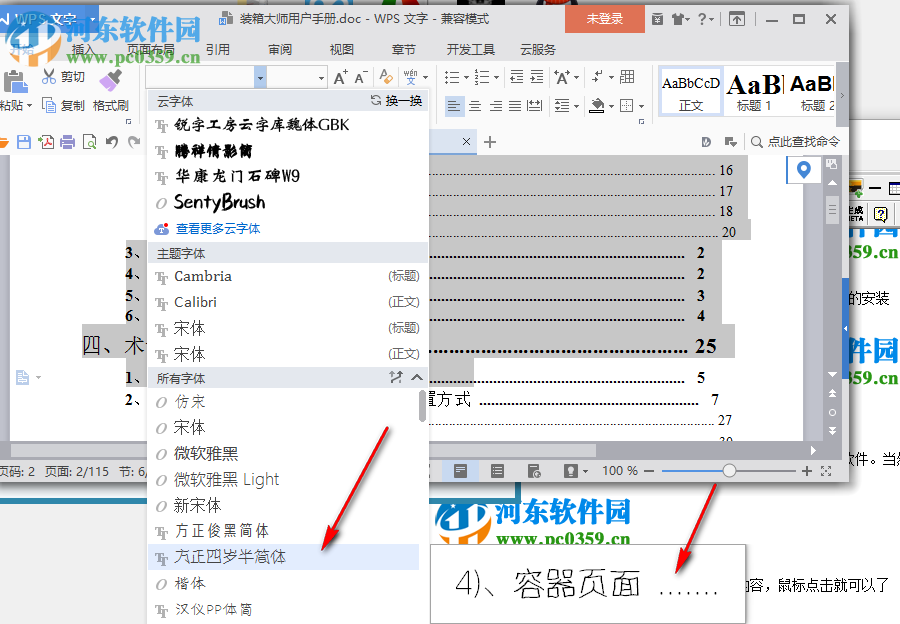Click the numbered list icon
The height and width of the screenshot is (624, 900).
[482, 77]
